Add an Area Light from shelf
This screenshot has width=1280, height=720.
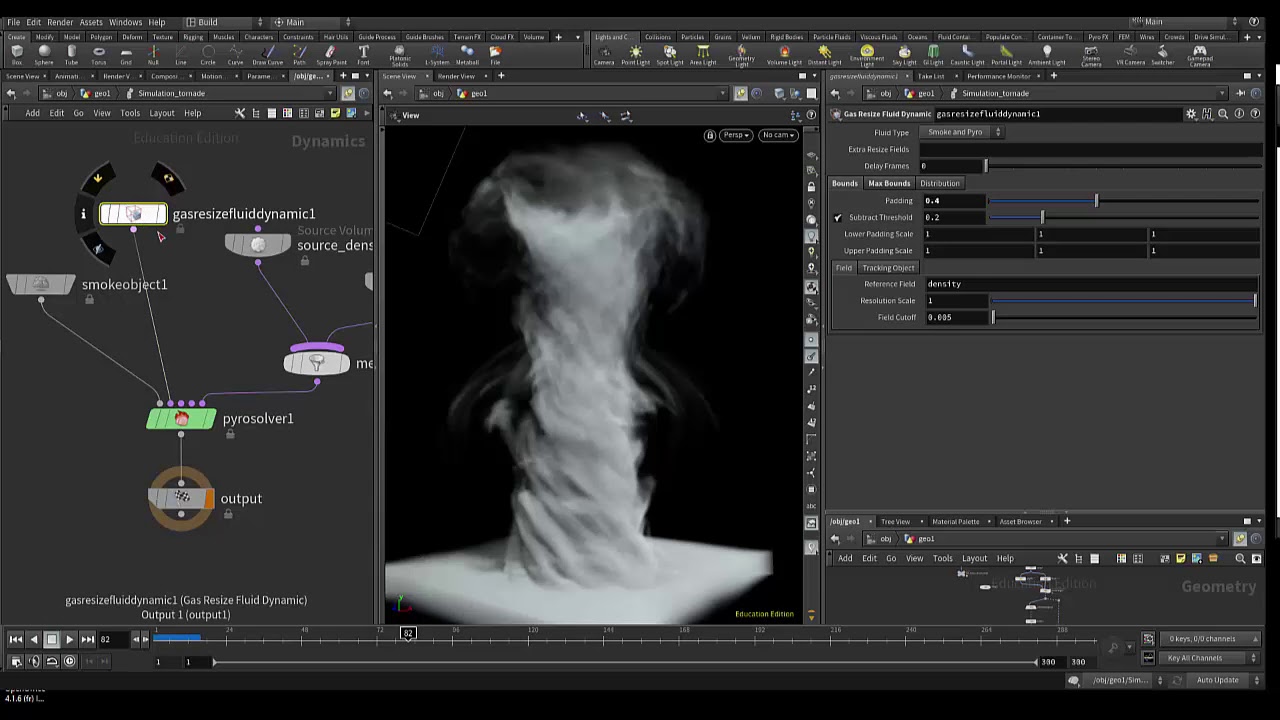pyautogui.click(x=703, y=55)
